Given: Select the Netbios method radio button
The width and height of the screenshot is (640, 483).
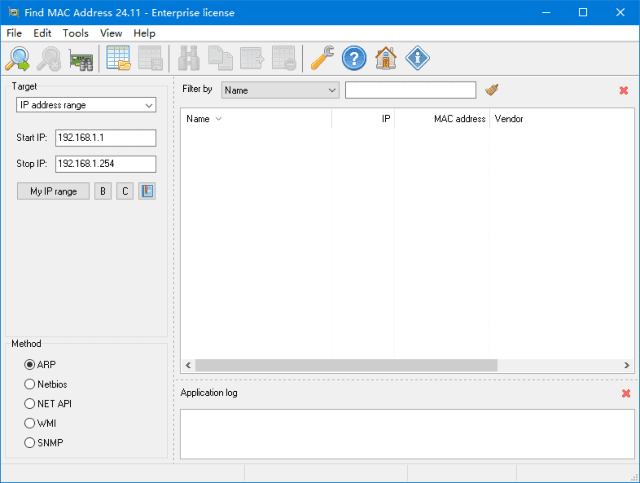Looking at the screenshot, I should pos(30,384).
